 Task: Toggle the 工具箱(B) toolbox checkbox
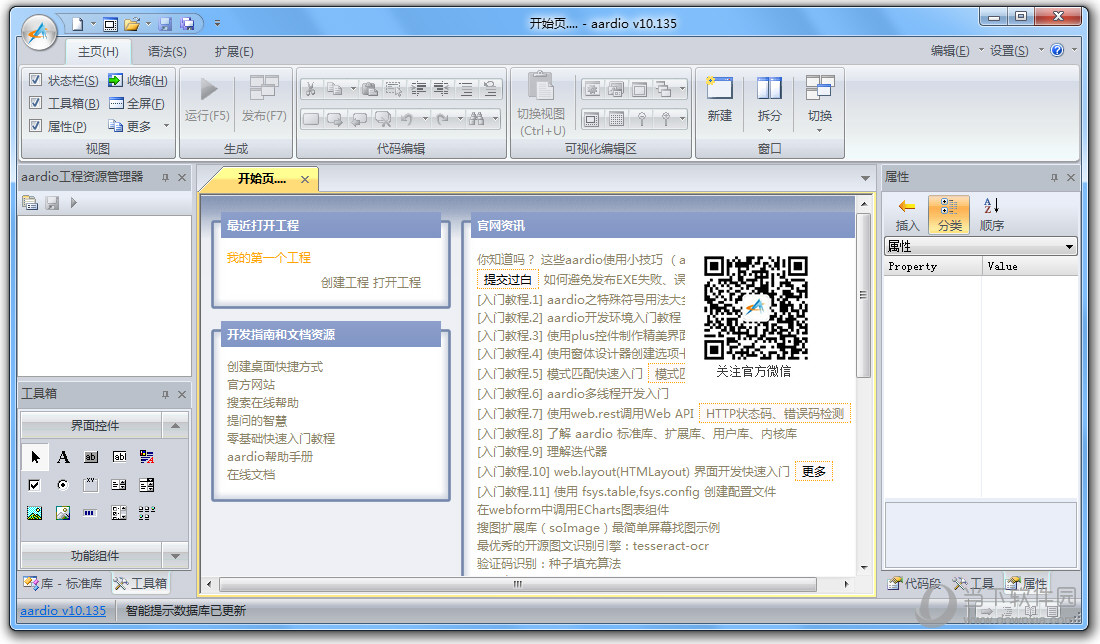tap(35, 103)
